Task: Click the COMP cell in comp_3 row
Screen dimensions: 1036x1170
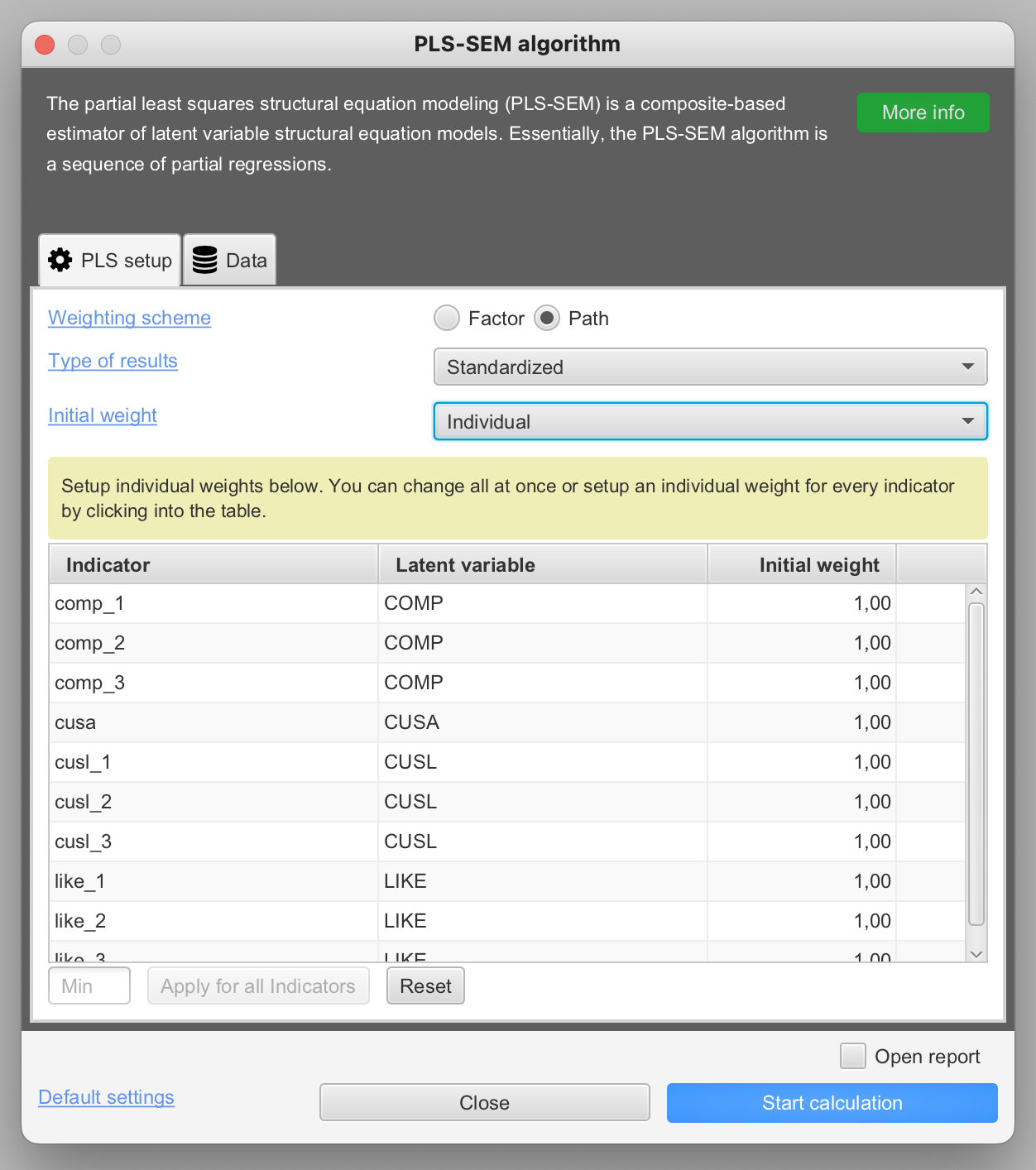Action: (543, 683)
